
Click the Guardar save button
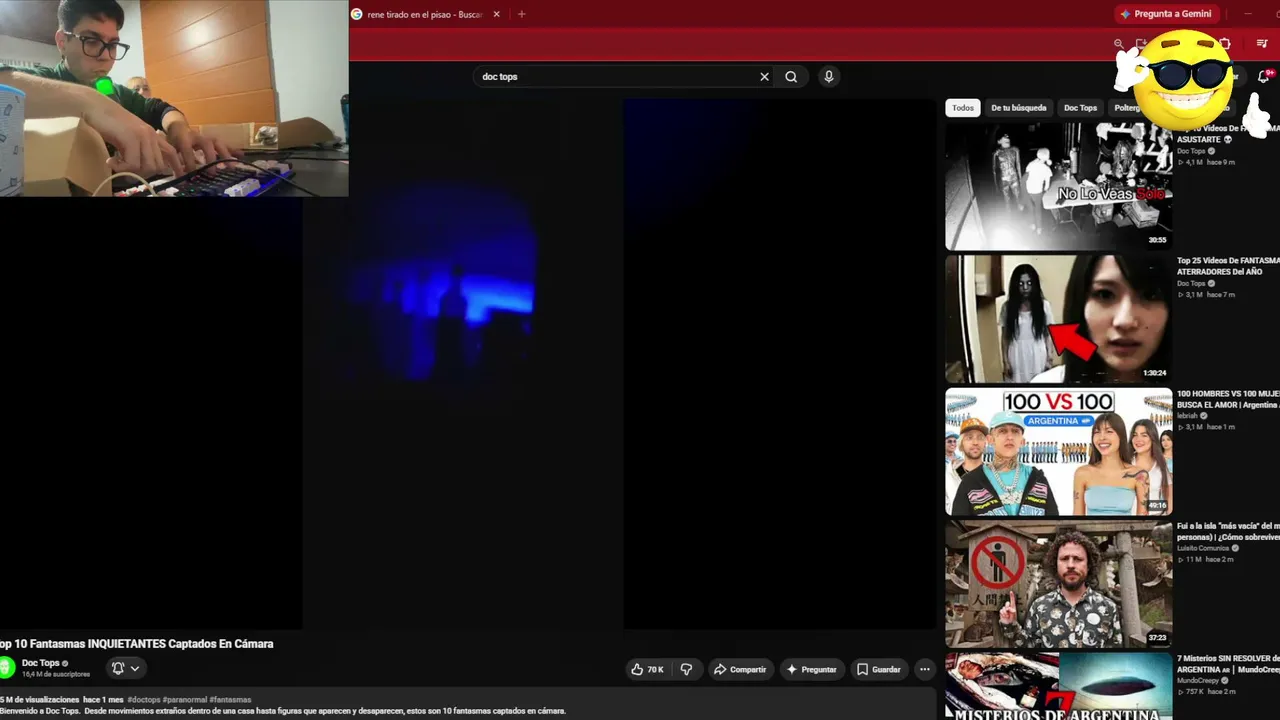tap(879, 669)
